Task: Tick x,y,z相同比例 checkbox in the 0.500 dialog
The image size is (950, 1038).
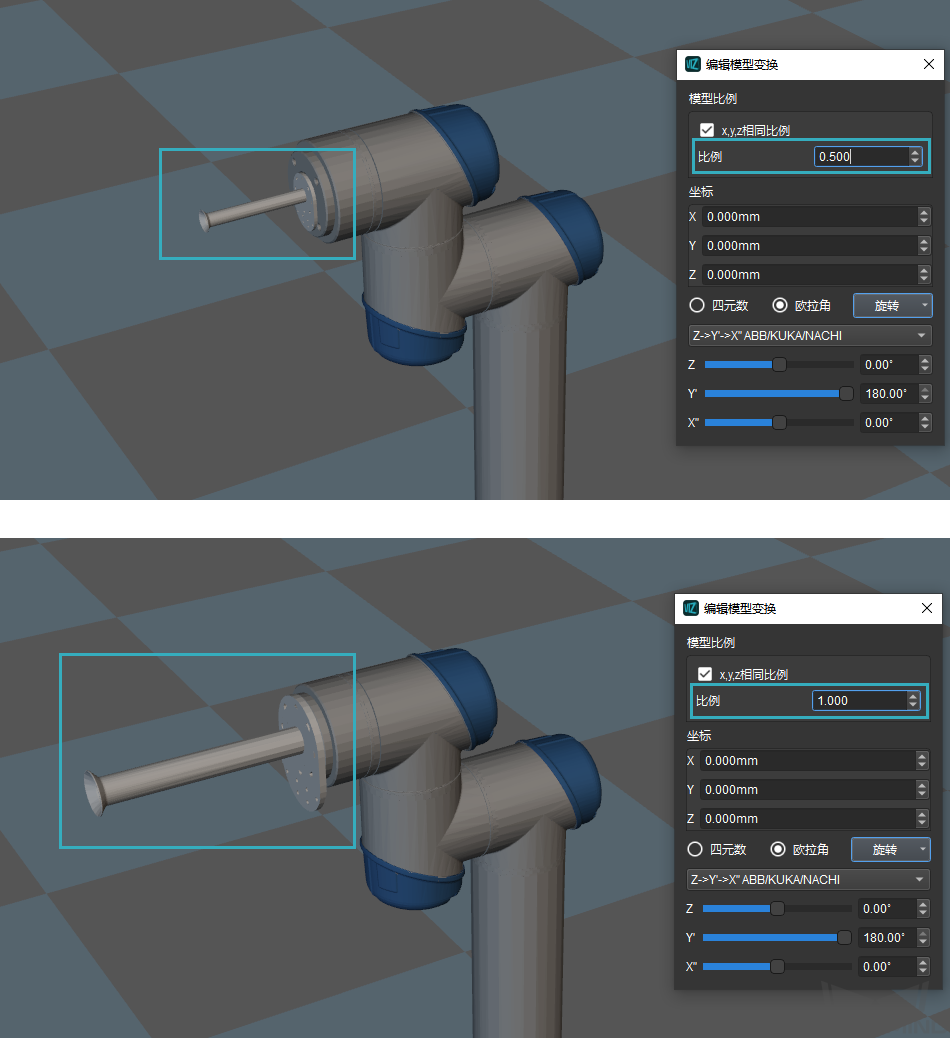Action: (x=707, y=130)
